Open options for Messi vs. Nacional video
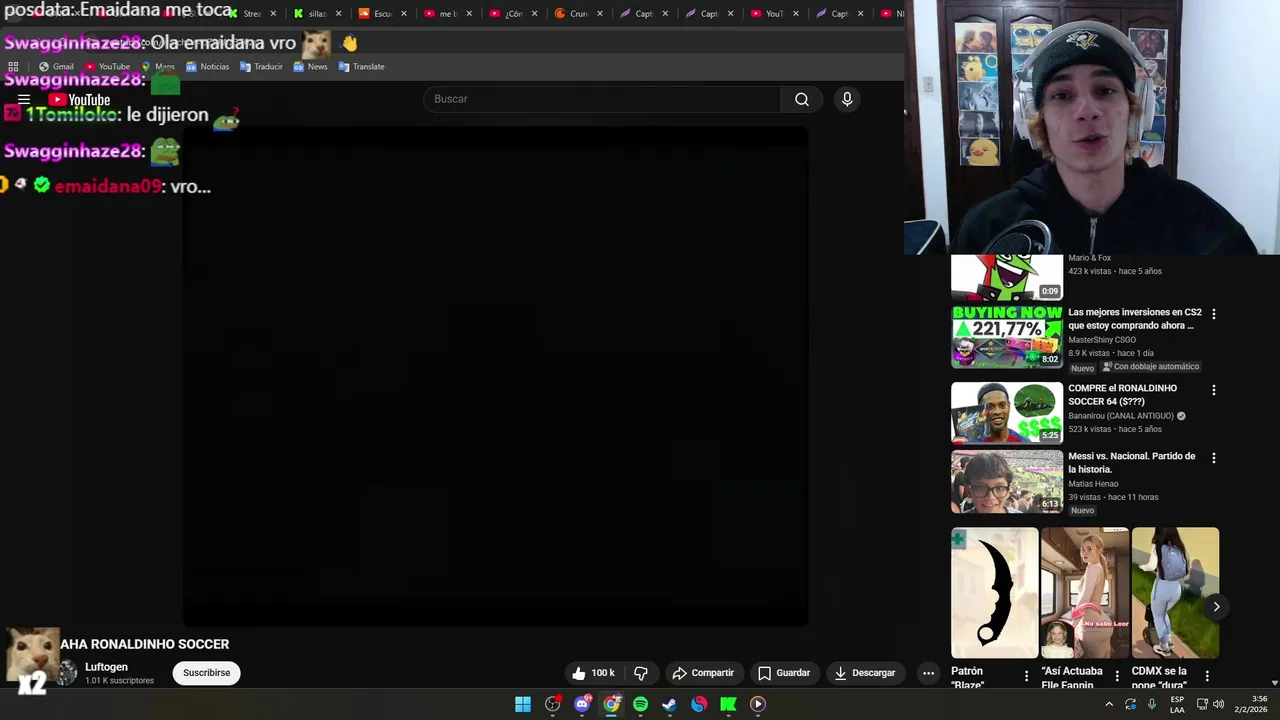The width and height of the screenshot is (1280, 720). (x=1214, y=458)
